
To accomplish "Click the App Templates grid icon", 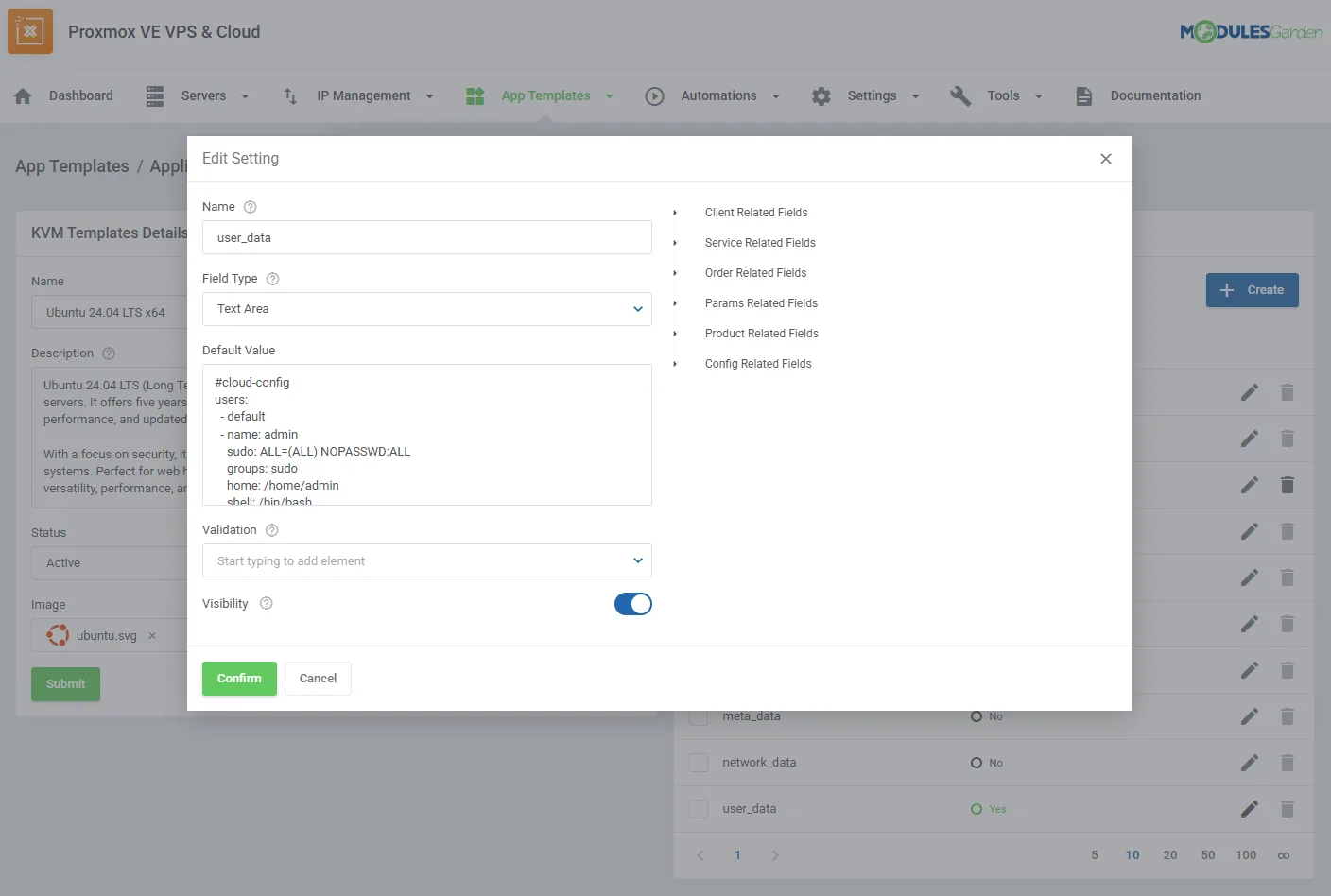I will [x=475, y=95].
